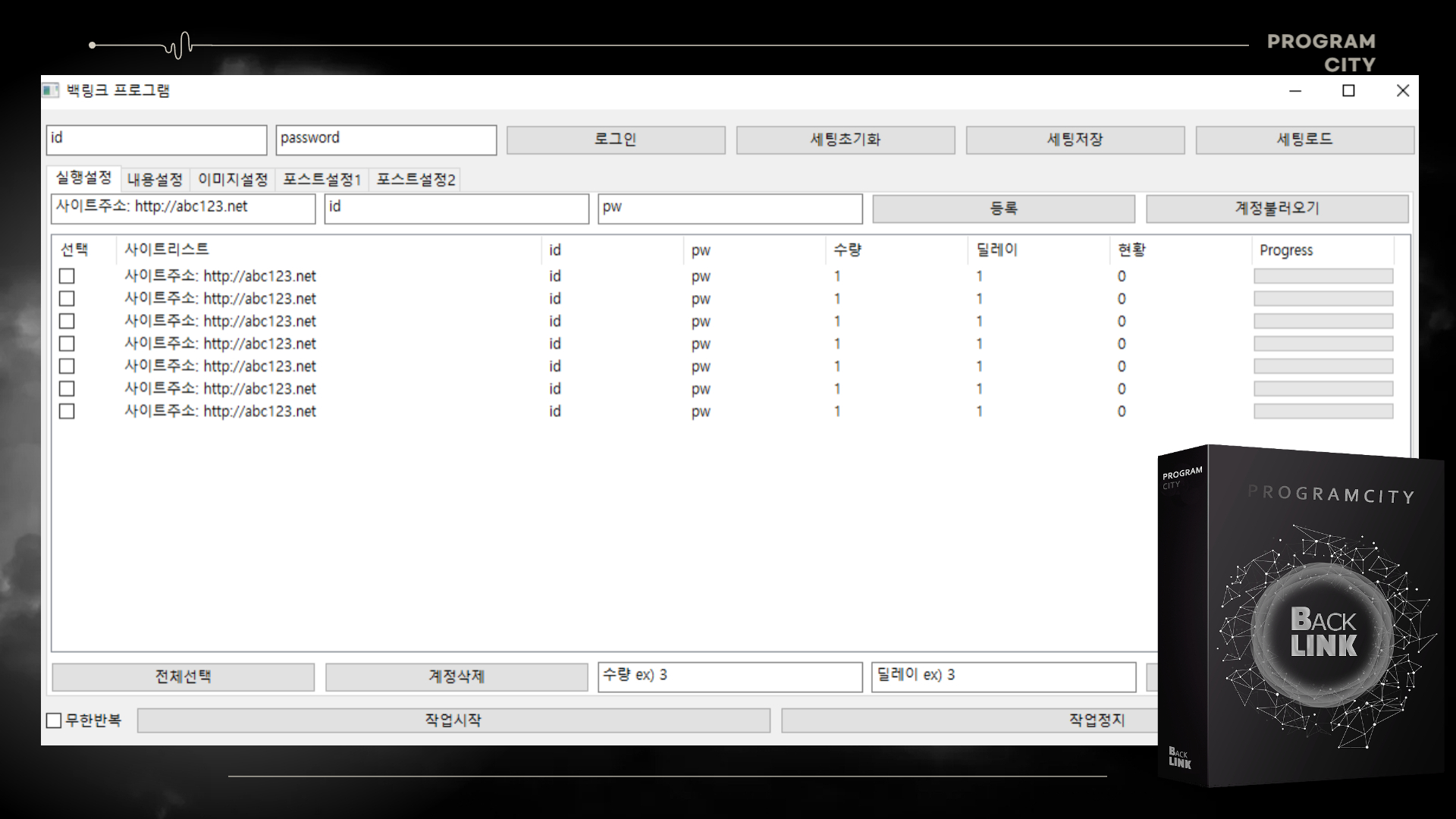Viewport: 1456px width, 819px height.
Task: Enable the 무한반복 checkbox
Action: click(54, 720)
